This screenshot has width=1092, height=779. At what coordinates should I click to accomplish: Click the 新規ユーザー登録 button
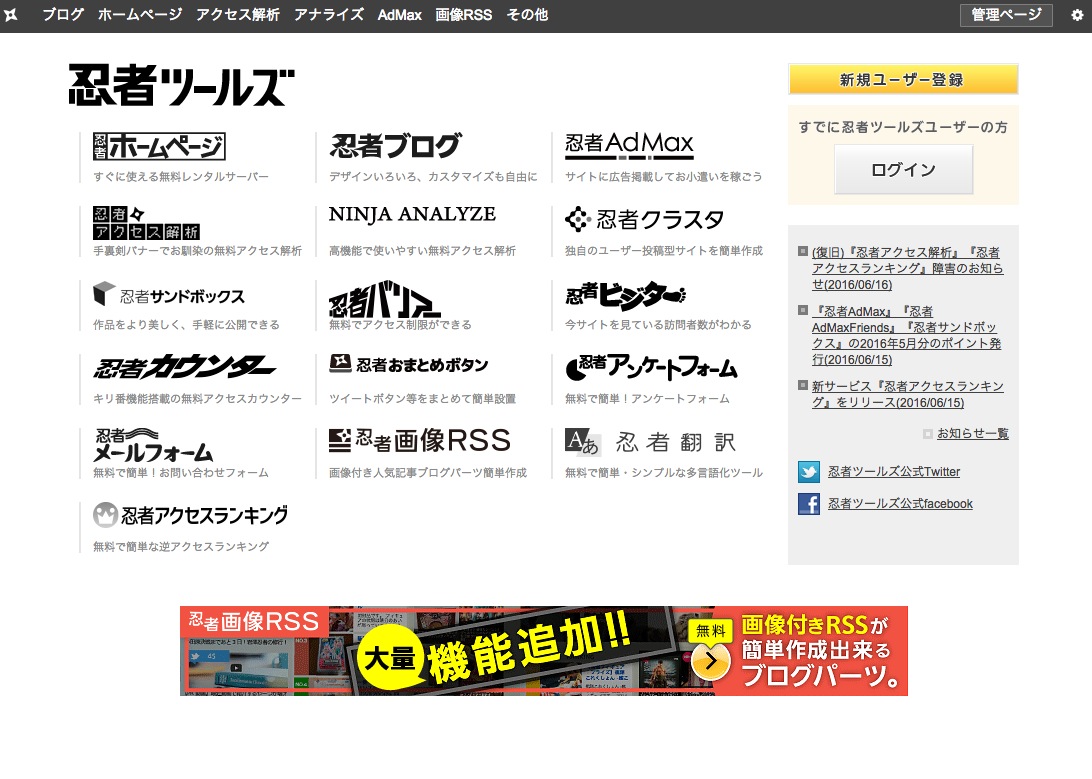click(x=903, y=79)
